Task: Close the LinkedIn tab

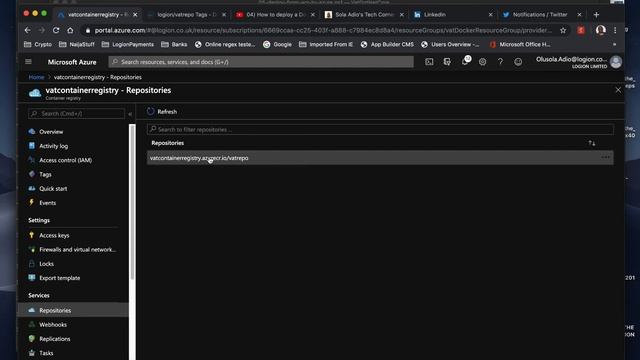Action: [490, 15]
